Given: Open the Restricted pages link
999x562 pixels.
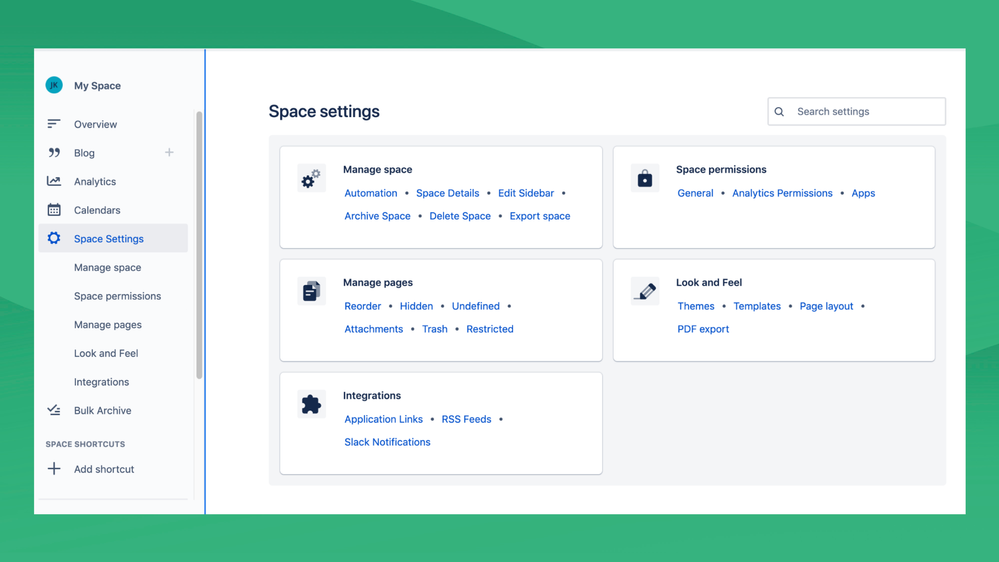Looking at the screenshot, I should [489, 329].
